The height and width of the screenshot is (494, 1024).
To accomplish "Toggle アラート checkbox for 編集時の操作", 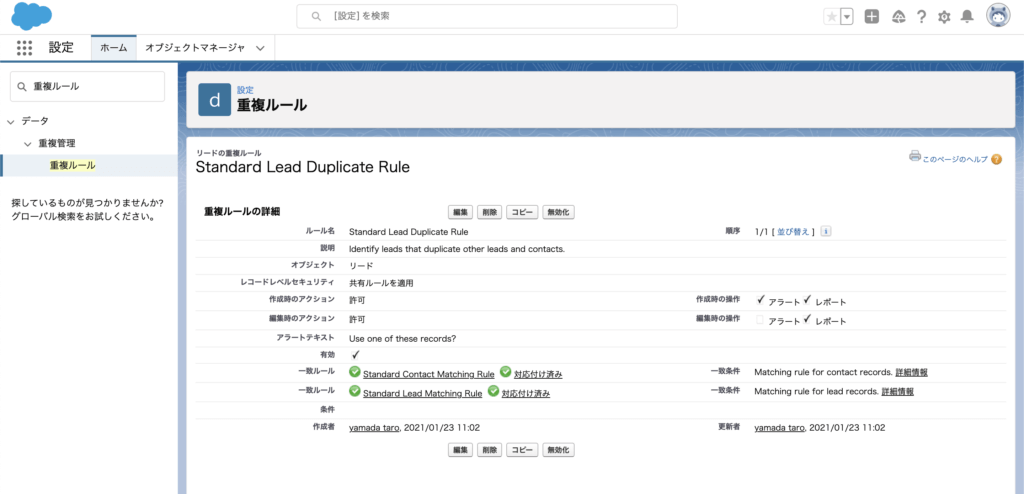I will tap(760, 321).
